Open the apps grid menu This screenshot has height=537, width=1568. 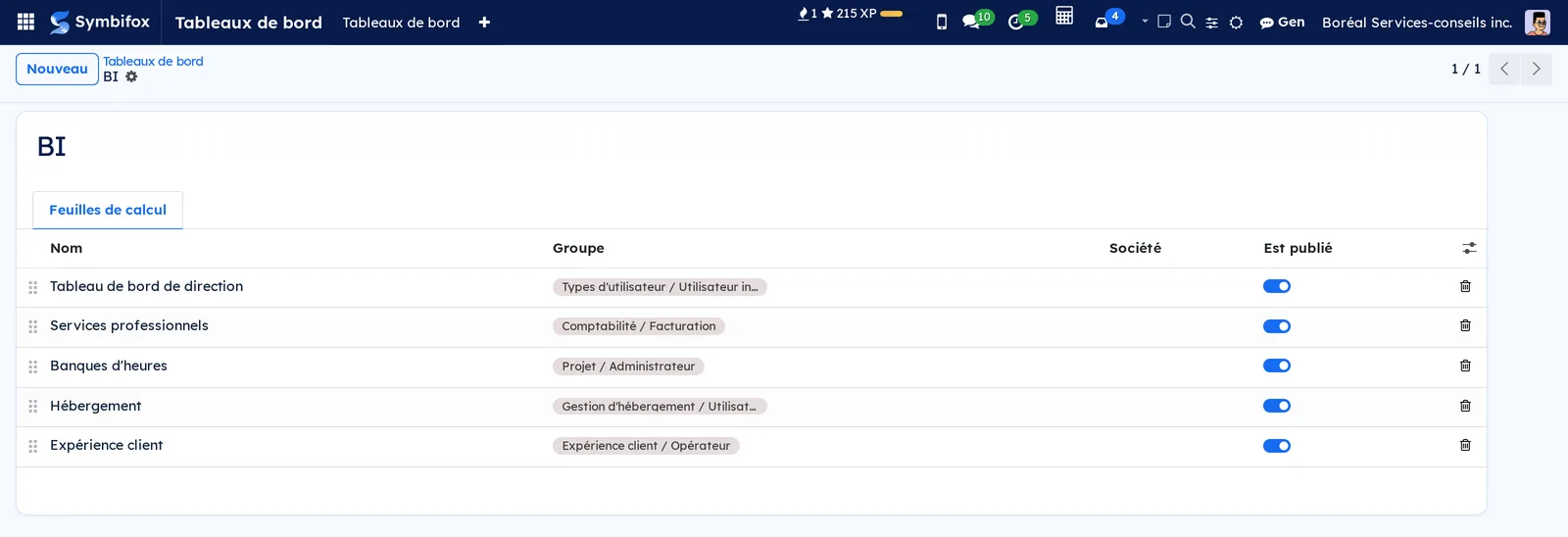[x=26, y=22]
